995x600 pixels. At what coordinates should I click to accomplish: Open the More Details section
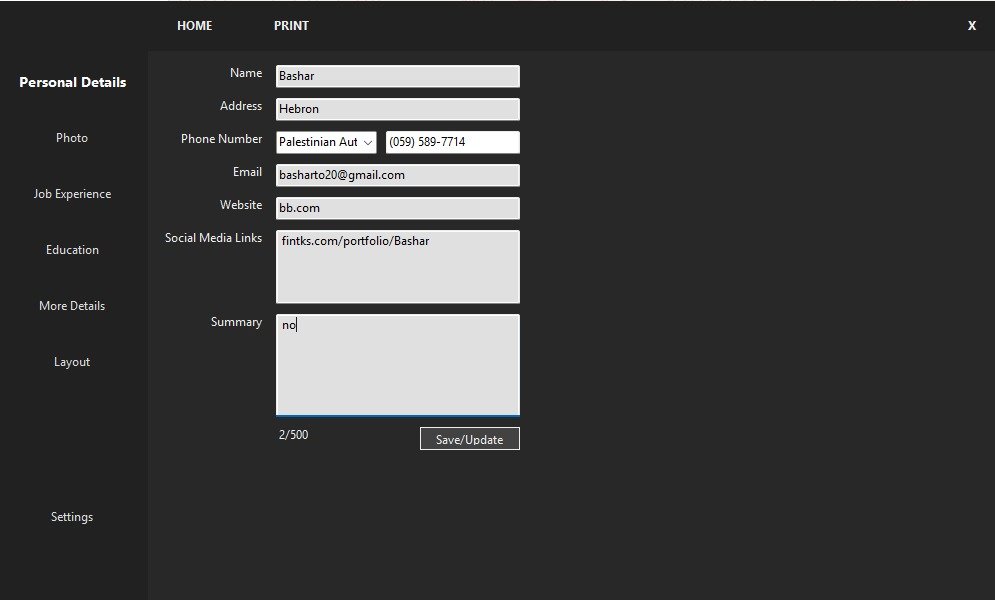tap(72, 306)
